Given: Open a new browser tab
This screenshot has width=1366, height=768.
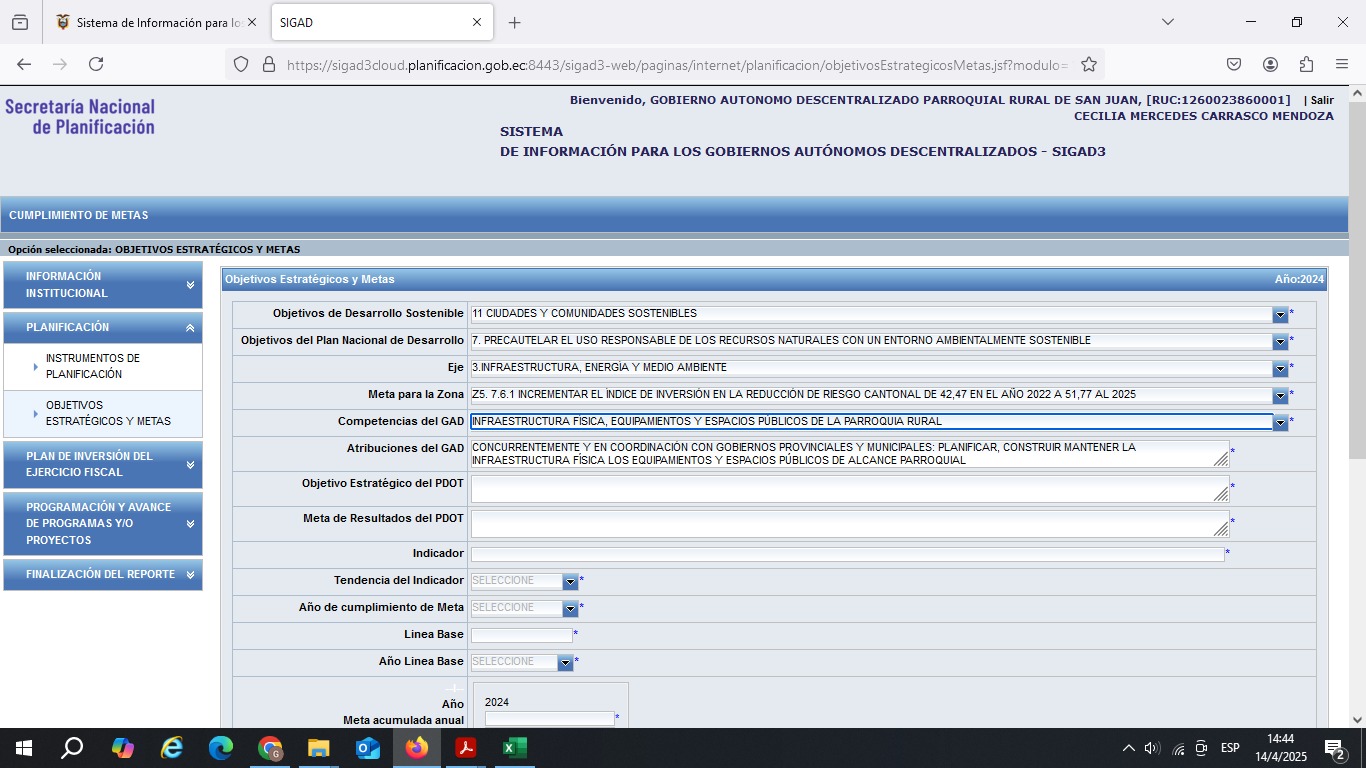Looking at the screenshot, I should [514, 22].
